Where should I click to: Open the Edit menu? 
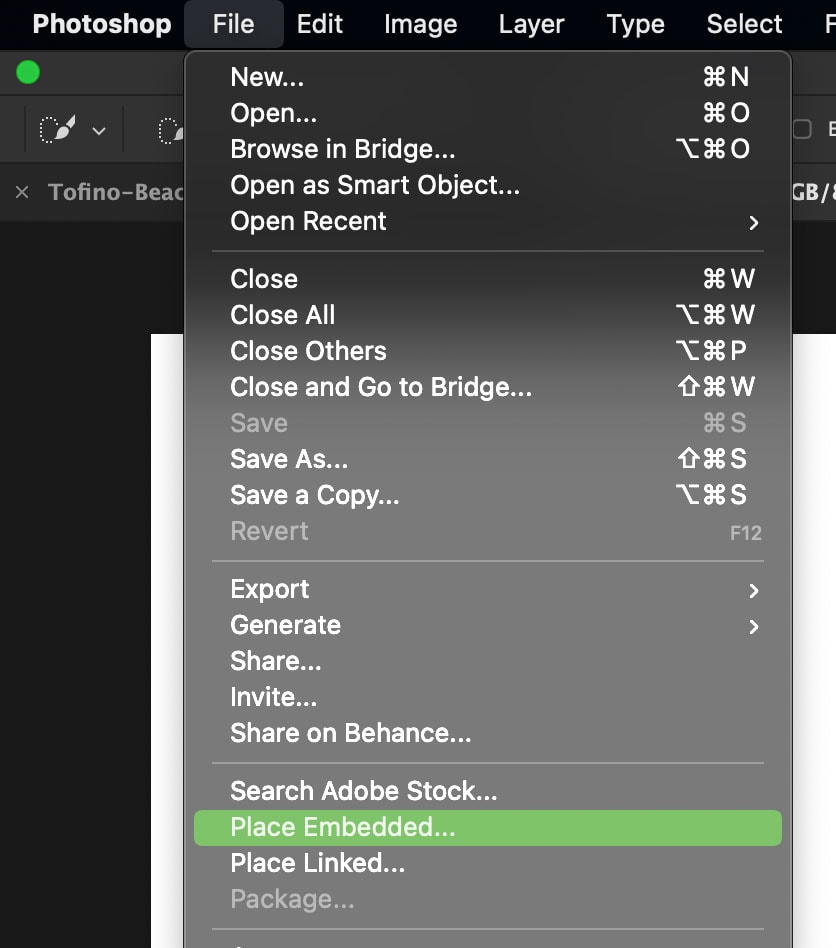tap(320, 24)
